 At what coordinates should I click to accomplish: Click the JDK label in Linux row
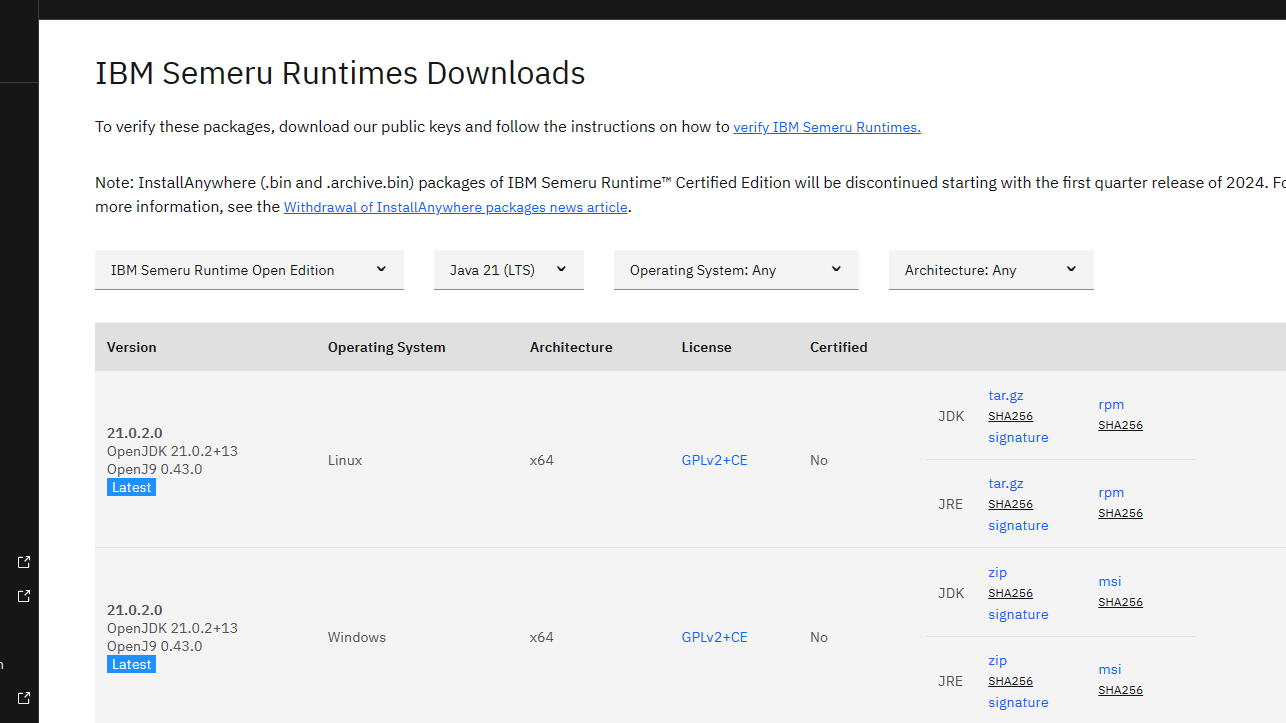[951, 416]
